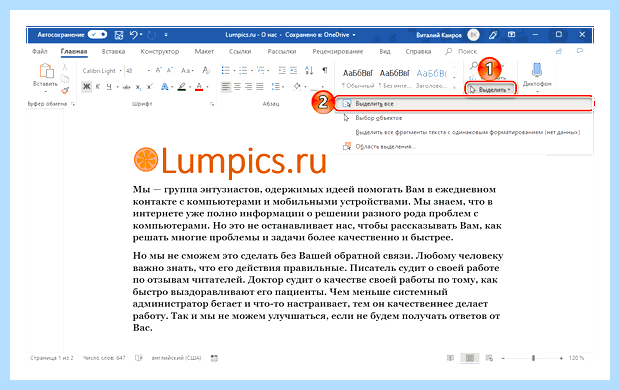
Task: Apply subscript formatting (x₂)
Action: click(138, 87)
